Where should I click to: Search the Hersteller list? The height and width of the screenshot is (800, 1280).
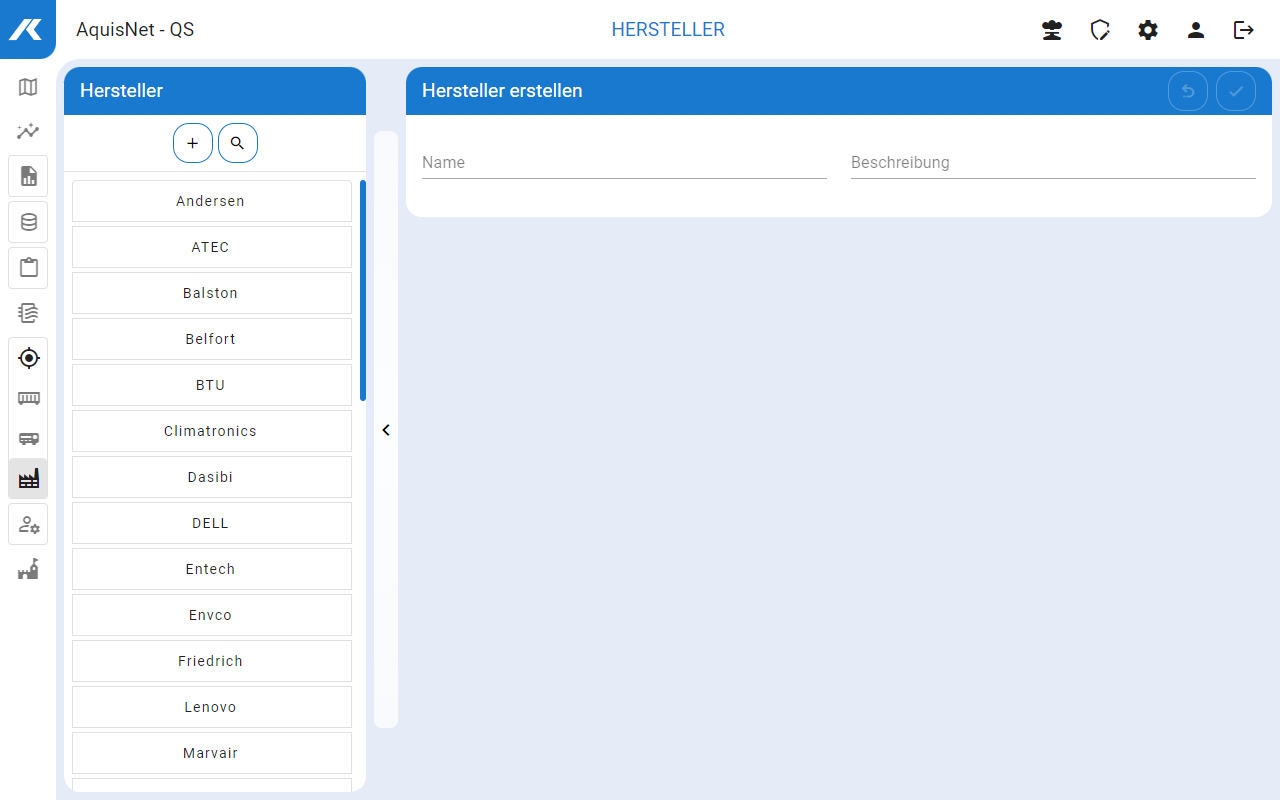[x=237, y=143]
